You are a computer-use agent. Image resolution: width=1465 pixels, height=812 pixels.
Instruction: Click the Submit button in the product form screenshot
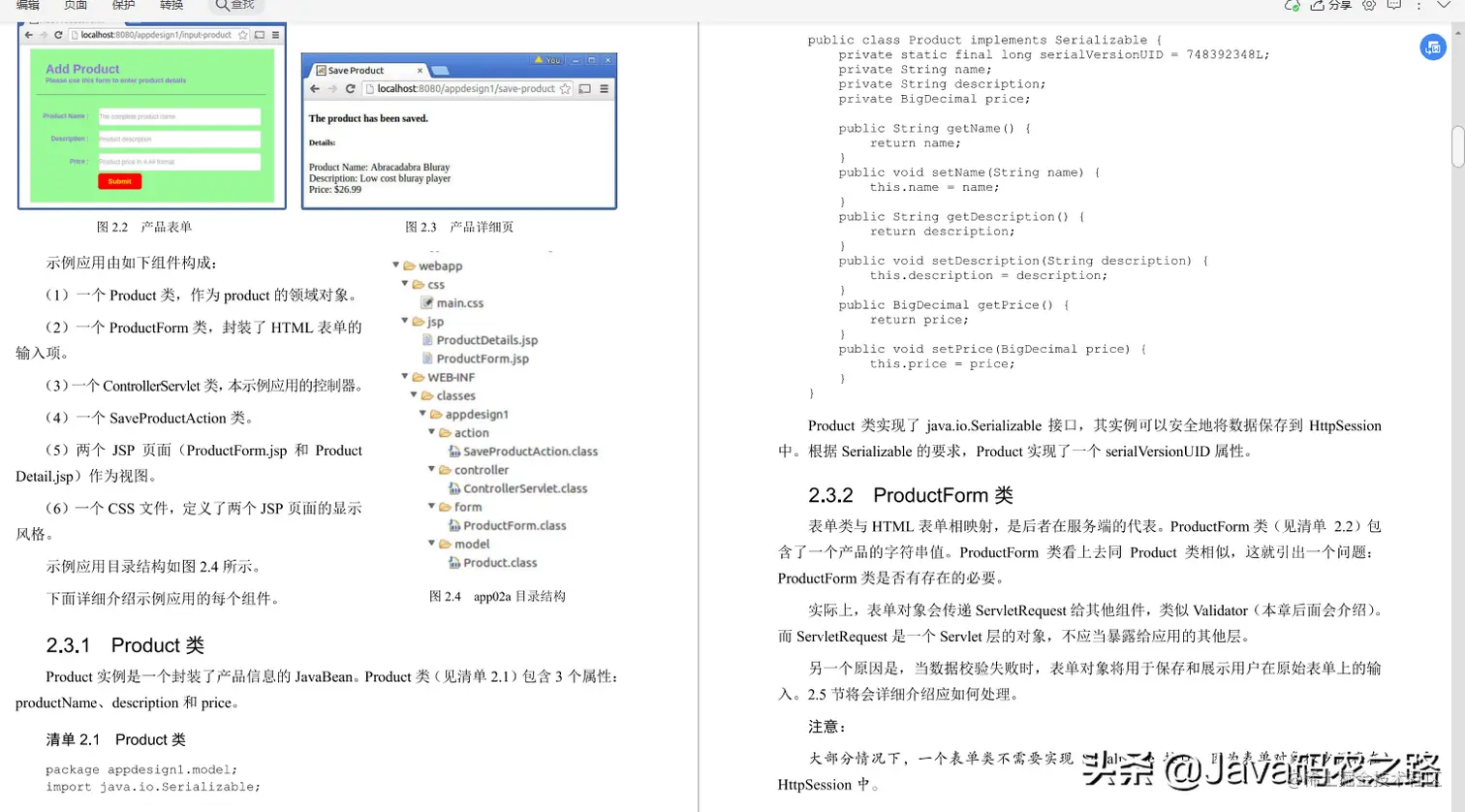119,181
